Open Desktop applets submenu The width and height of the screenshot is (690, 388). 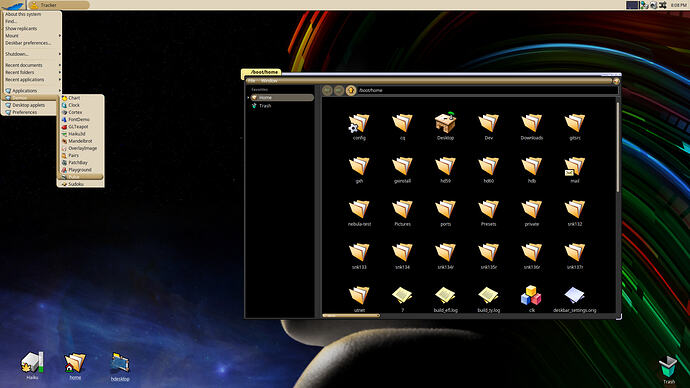coord(30,105)
